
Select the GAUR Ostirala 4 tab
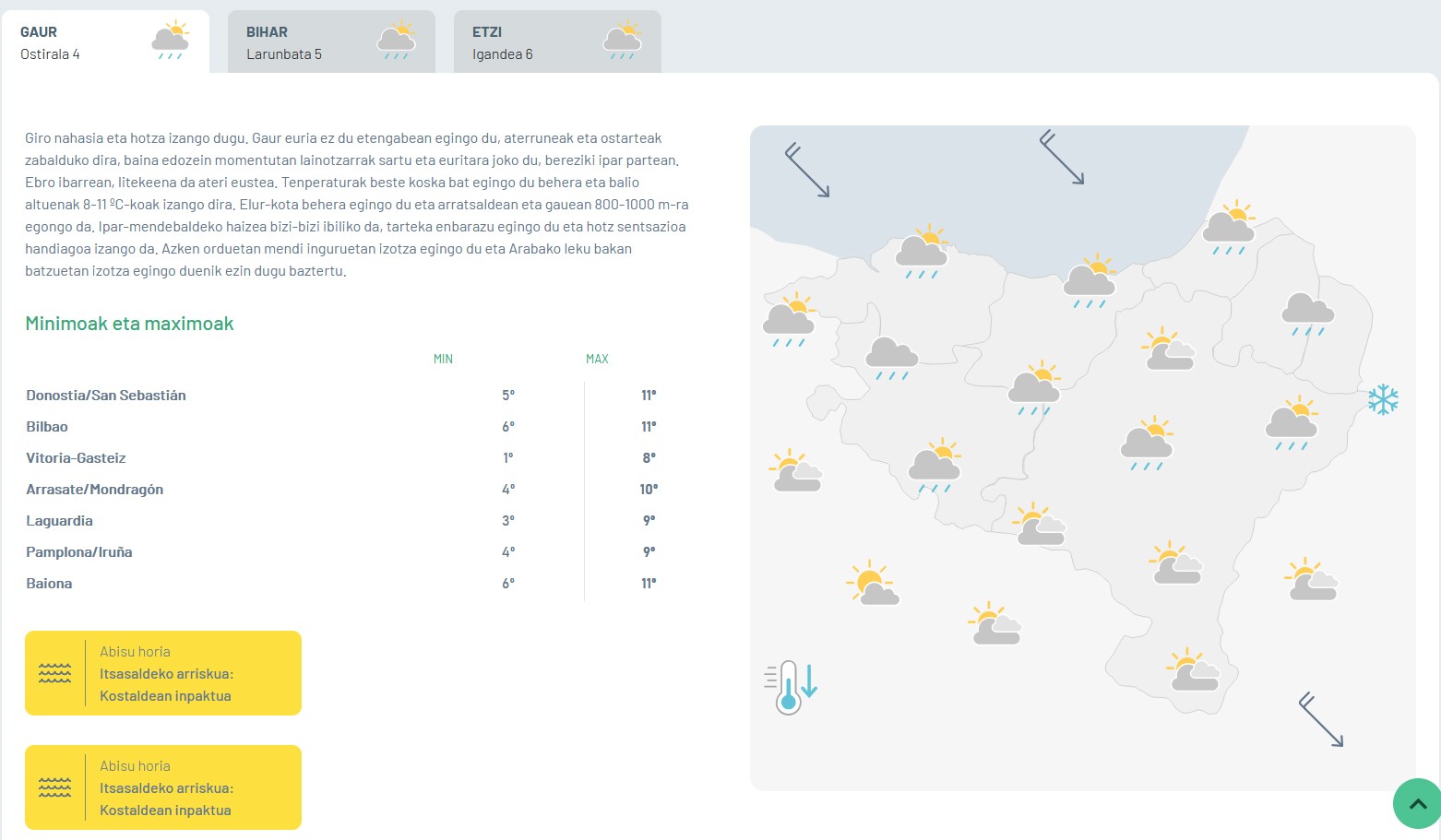(105, 42)
